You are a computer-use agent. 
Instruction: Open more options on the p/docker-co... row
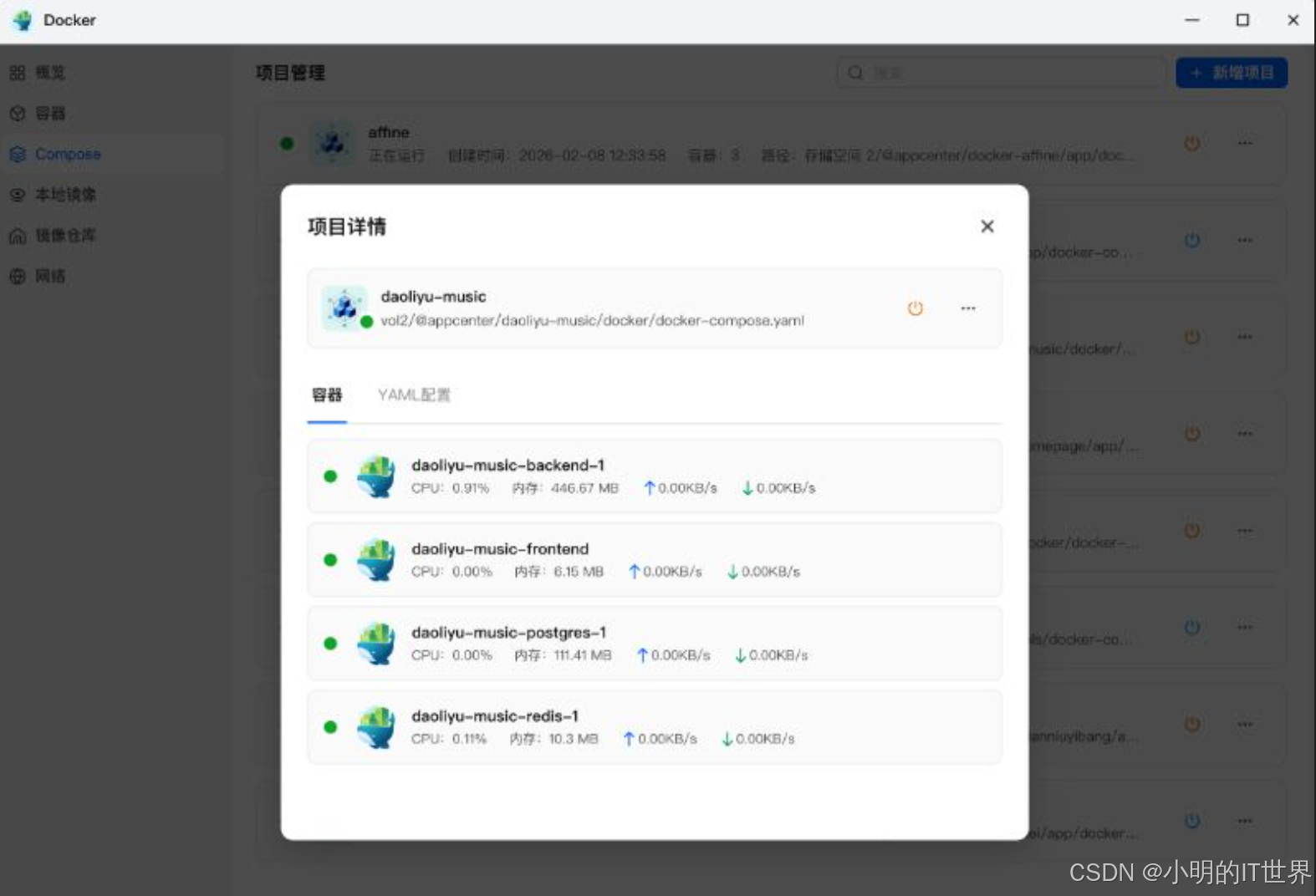point(1245,240)
